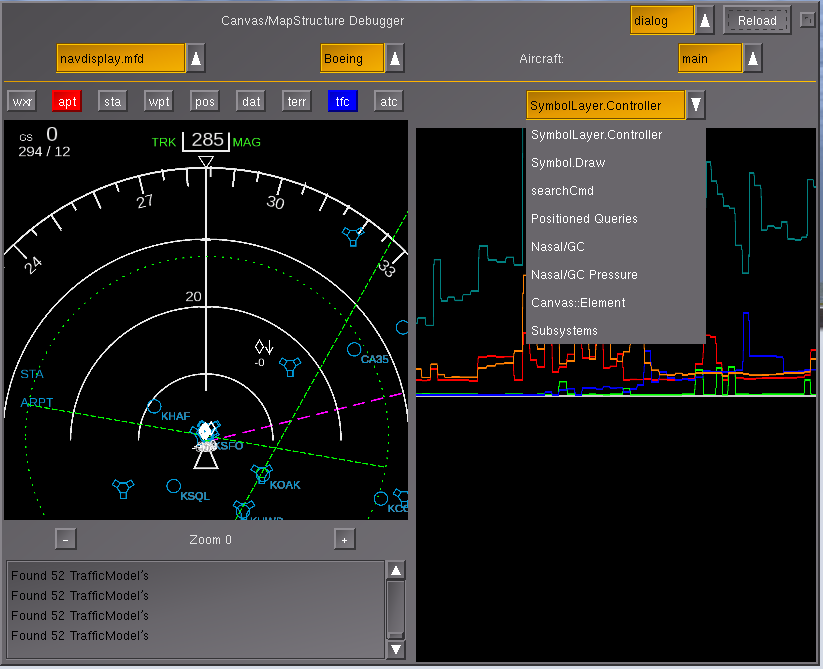The height and width of the screenshot is (669, 823).
Task: Select Symbol.Draw from the list
Action: [x=616, y=163]
